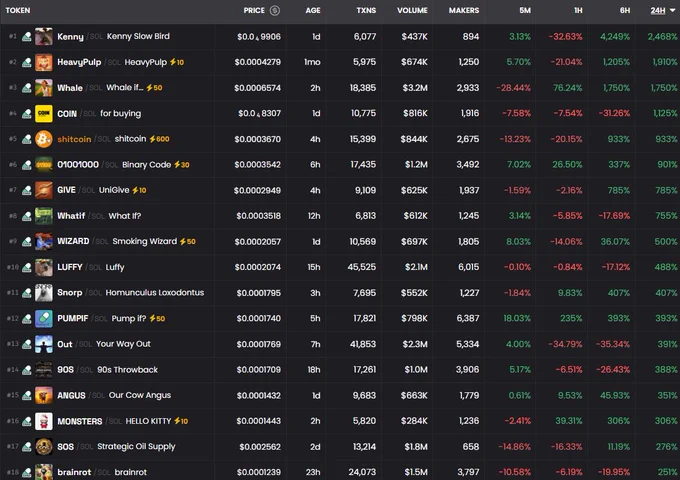The image size is (680, 480).
Task: Sort by the AGE column header
Action: (x=313, y=10)
